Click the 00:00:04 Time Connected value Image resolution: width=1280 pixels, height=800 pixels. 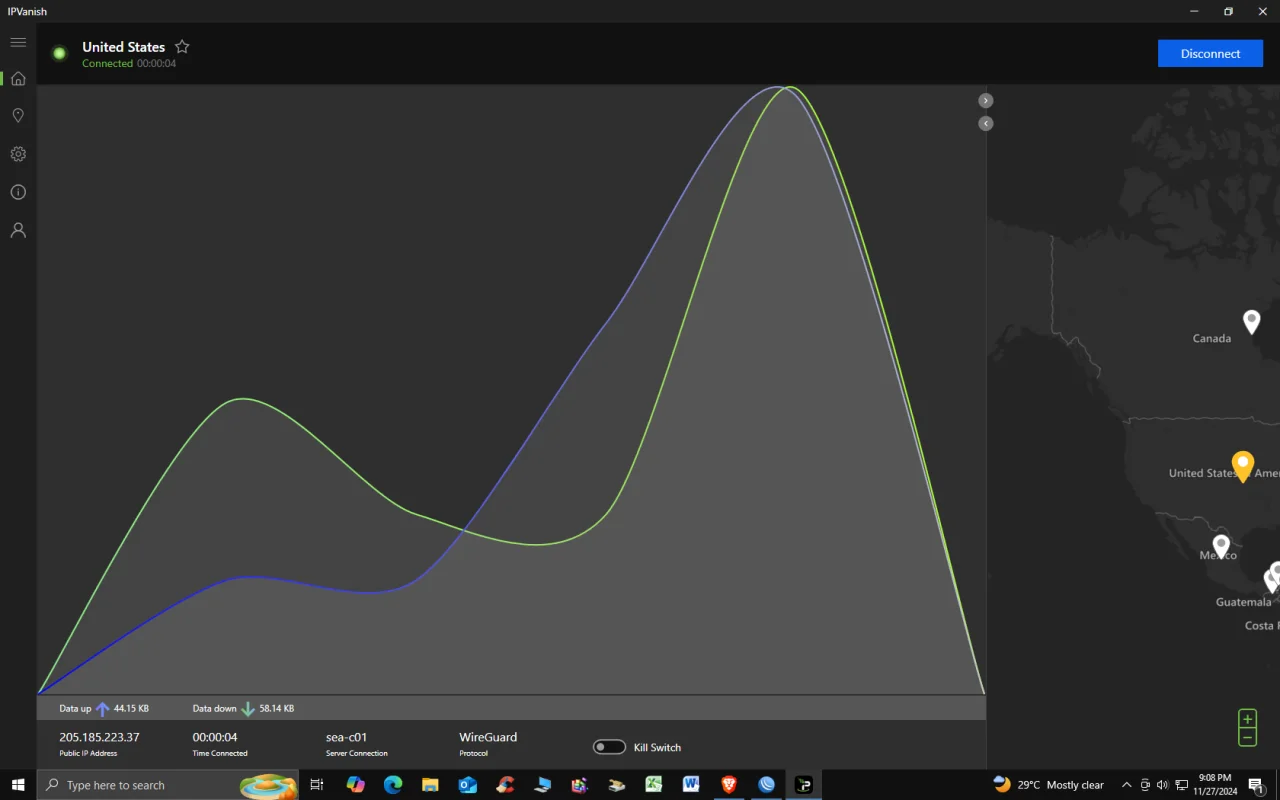[215, 737]
